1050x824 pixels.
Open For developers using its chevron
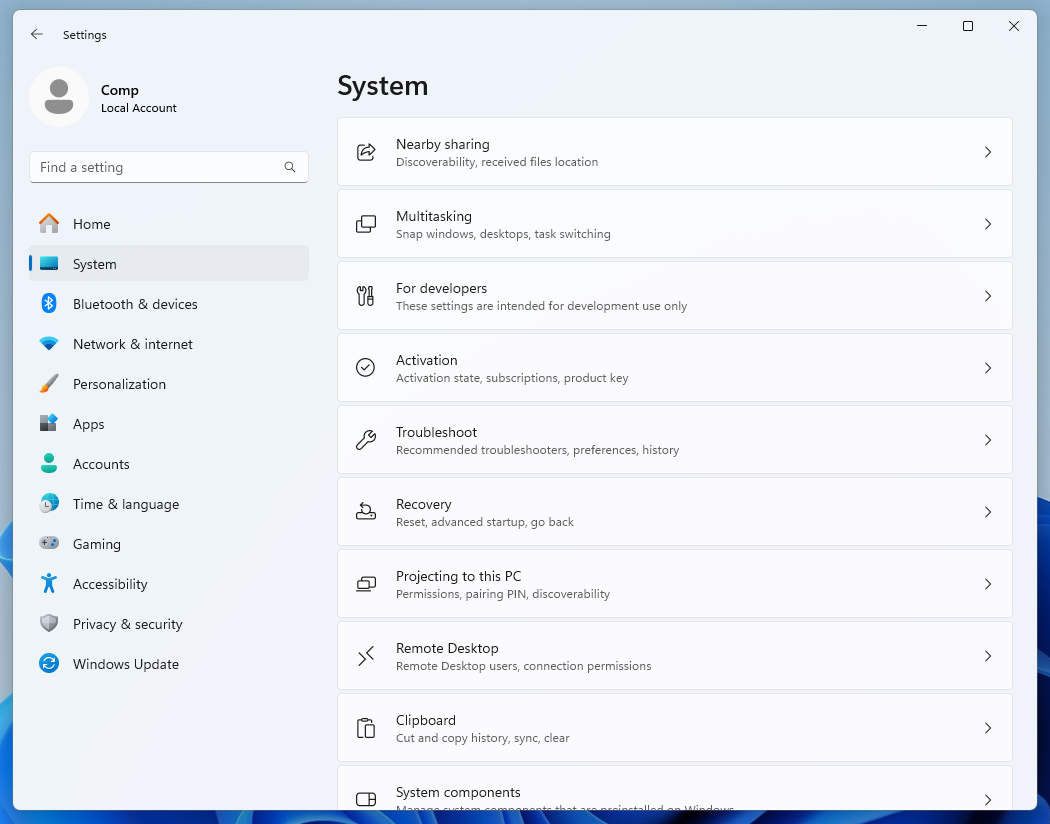[988, 296]
